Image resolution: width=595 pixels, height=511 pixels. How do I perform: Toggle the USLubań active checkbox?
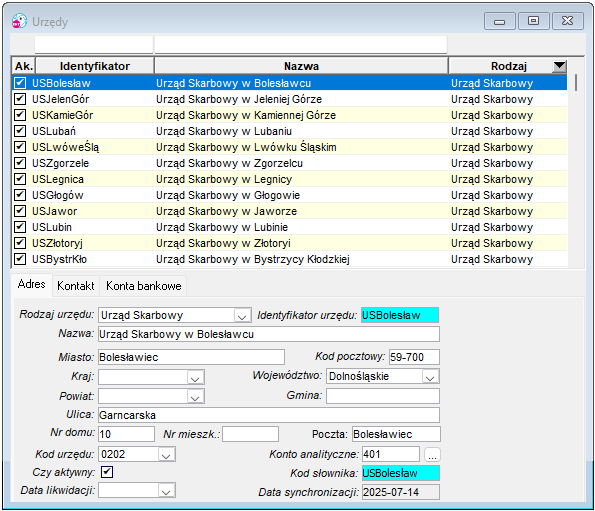[20, 131]
